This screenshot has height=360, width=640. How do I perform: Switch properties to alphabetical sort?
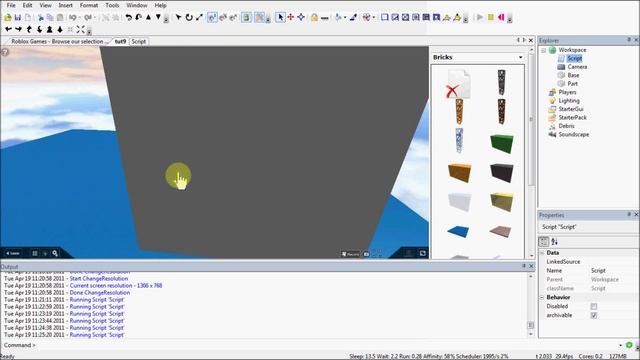coord(554,242)
